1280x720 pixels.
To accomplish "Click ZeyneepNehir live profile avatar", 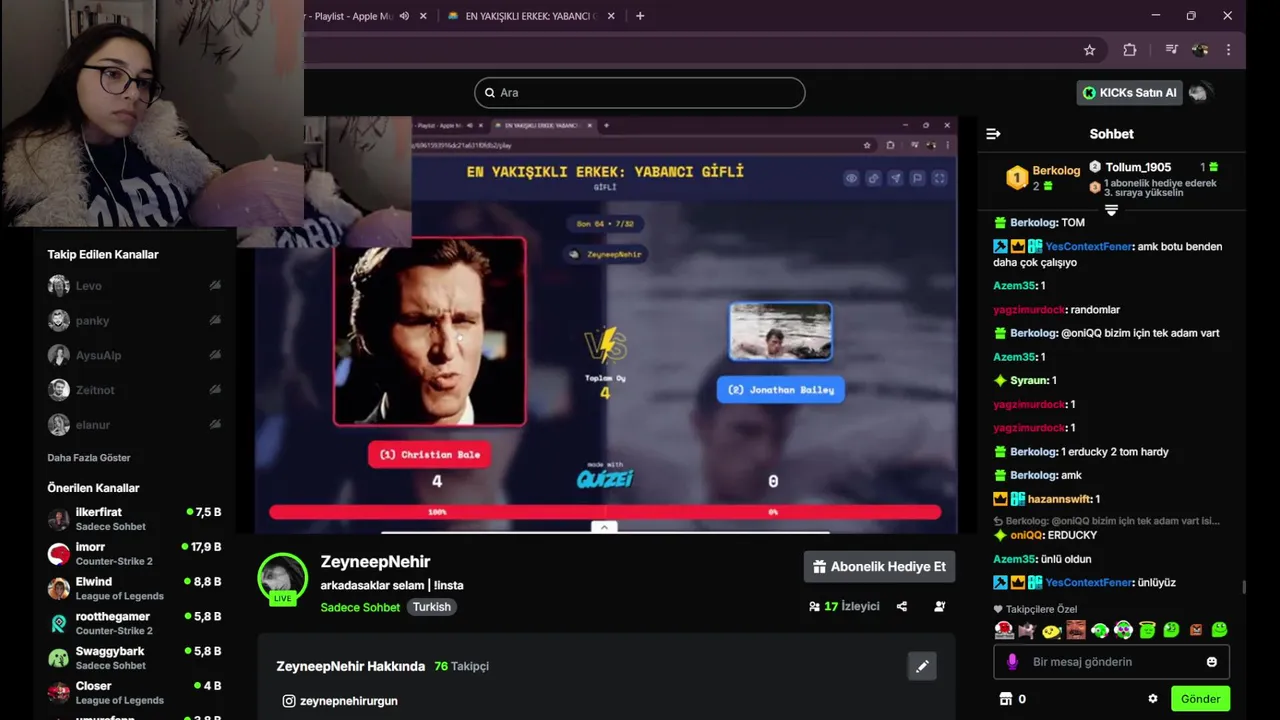I will (x=283, y=577).
